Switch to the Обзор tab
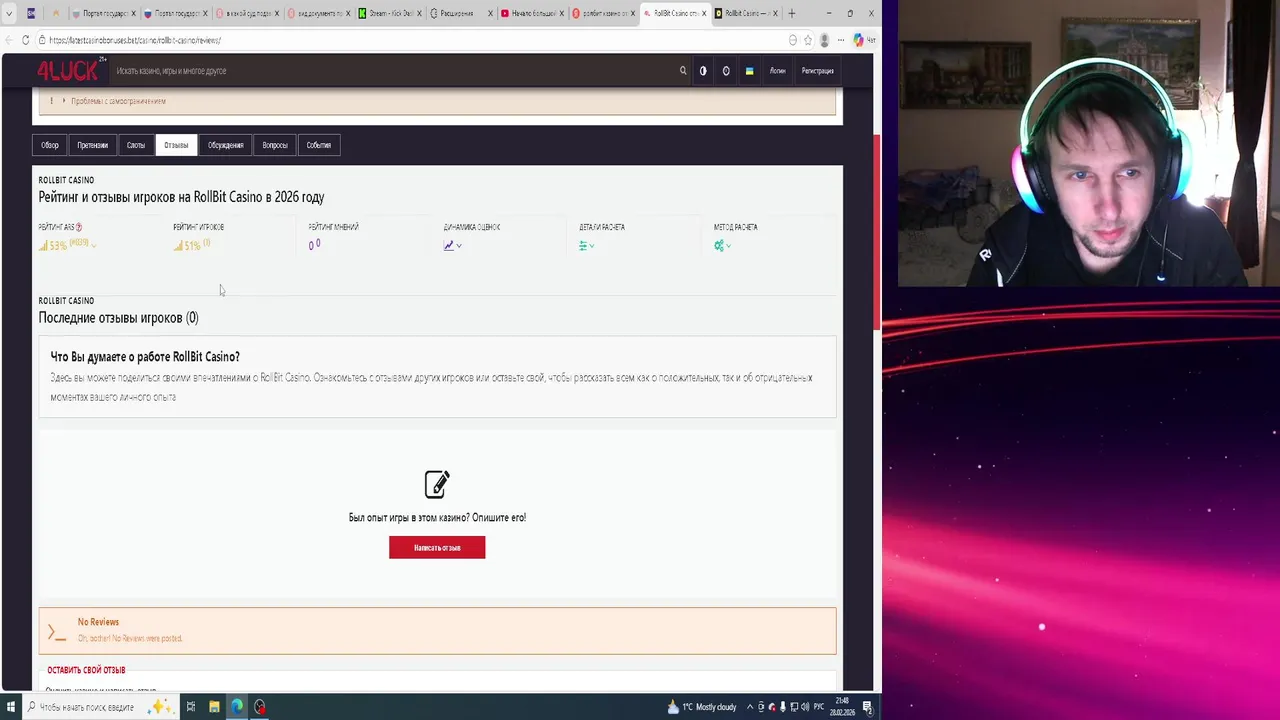Viewport: 1280px width, 720px height. point(50,145)
